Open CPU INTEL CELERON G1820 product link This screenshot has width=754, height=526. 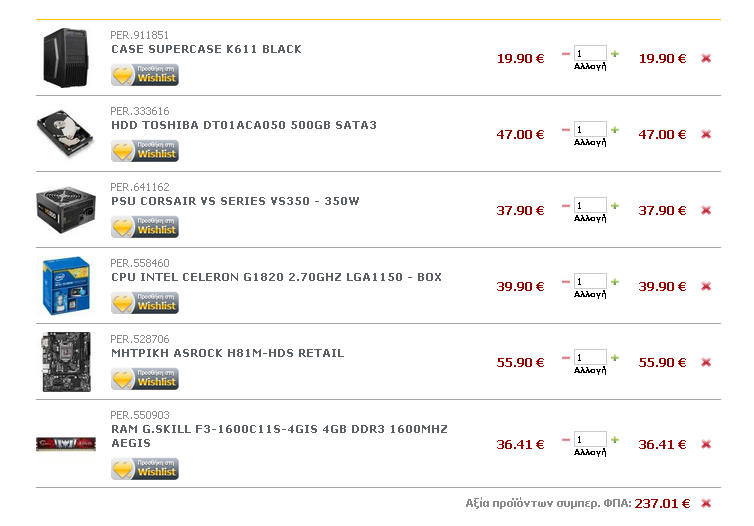point(276,277)
